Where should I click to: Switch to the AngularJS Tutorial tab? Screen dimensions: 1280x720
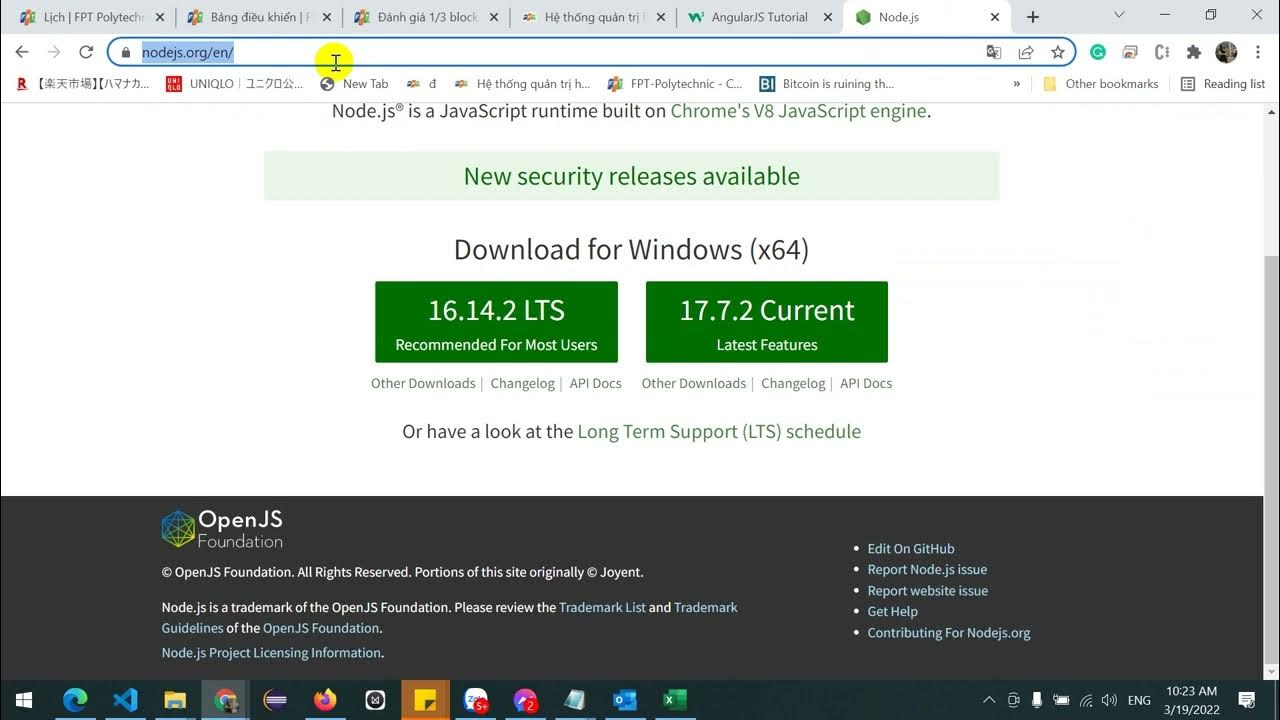pos(758,17)
